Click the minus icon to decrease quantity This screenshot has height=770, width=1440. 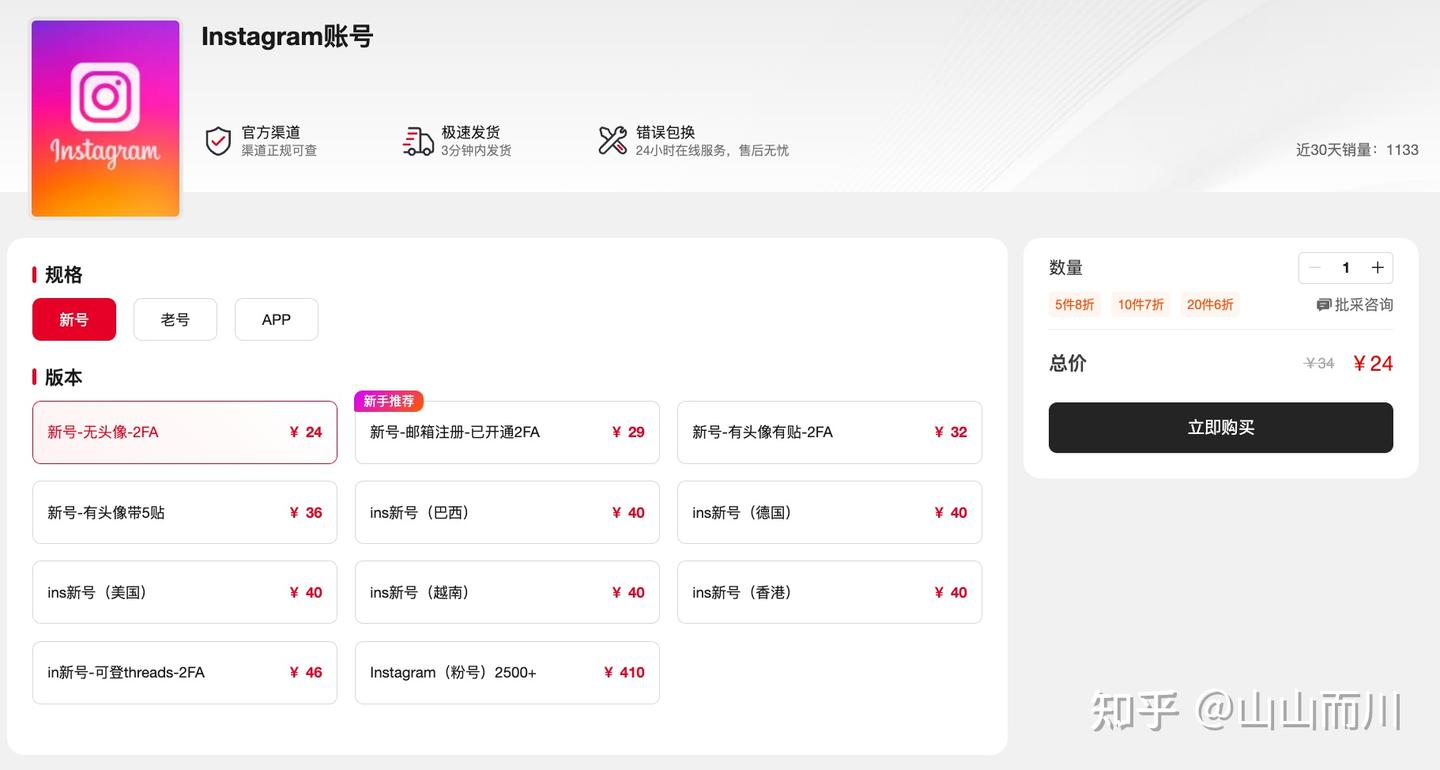pos(1314,267)
